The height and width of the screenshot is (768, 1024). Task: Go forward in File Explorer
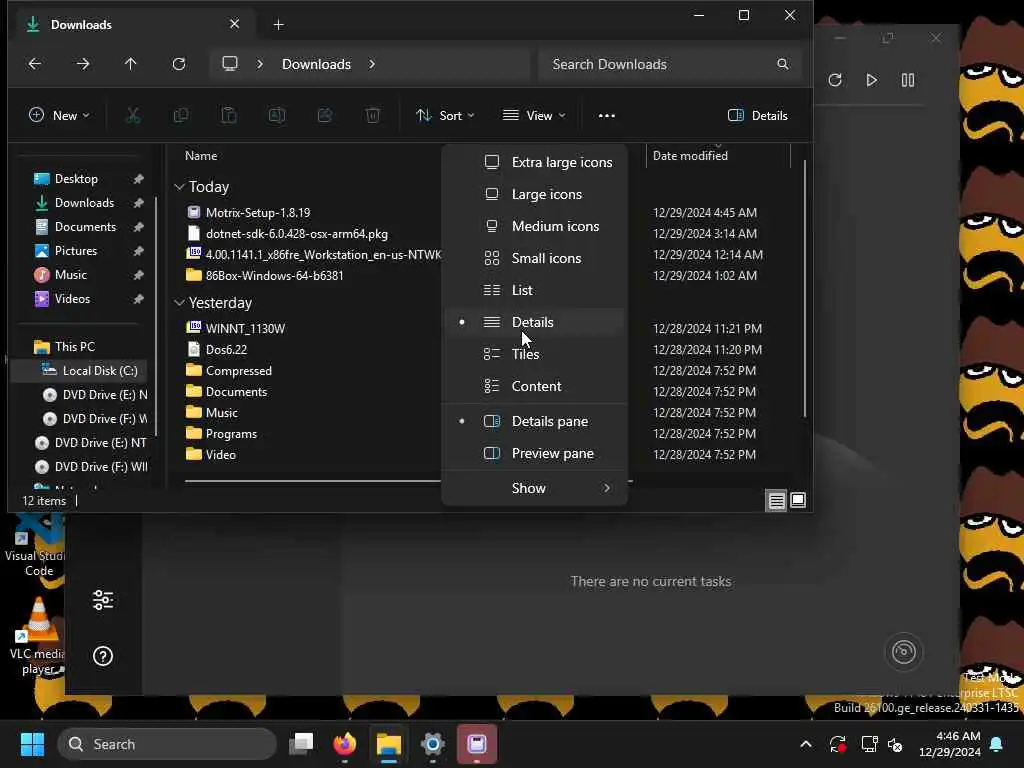coord(83,64)
